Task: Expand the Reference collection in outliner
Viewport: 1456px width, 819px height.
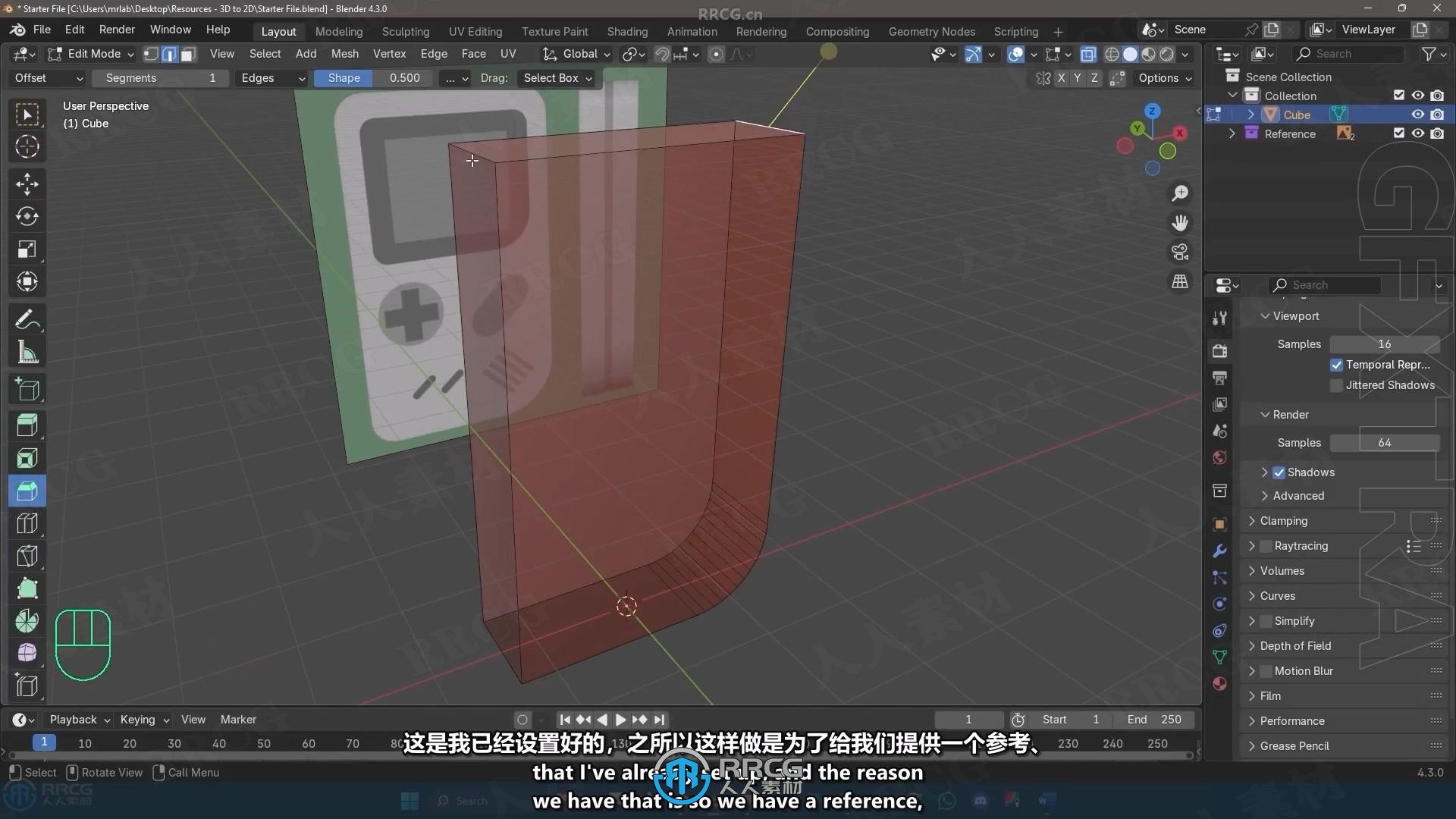Action: coord(1232,133)
